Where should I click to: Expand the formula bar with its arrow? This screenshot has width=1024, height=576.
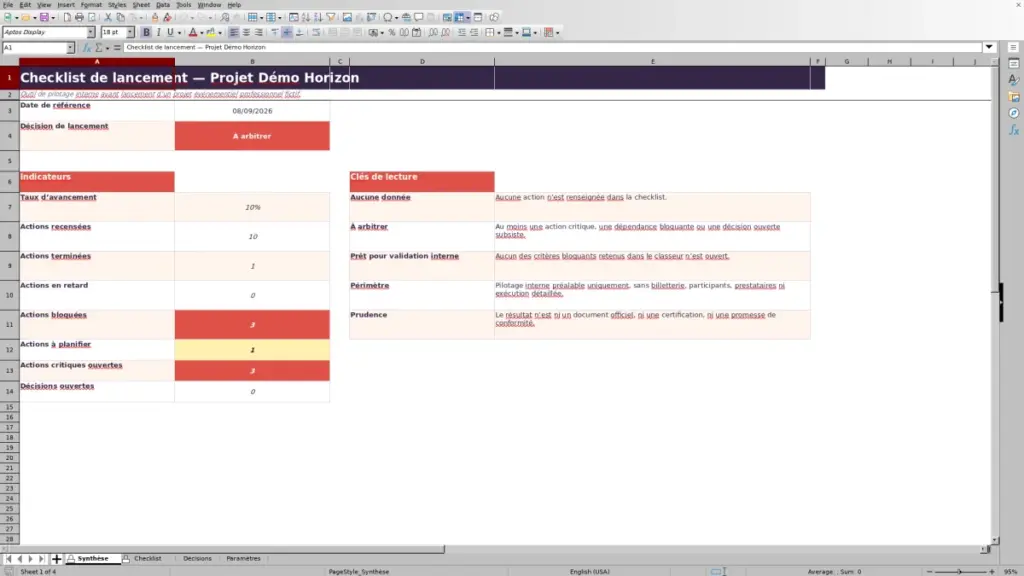pyautogui.click(x=989, y=47)
